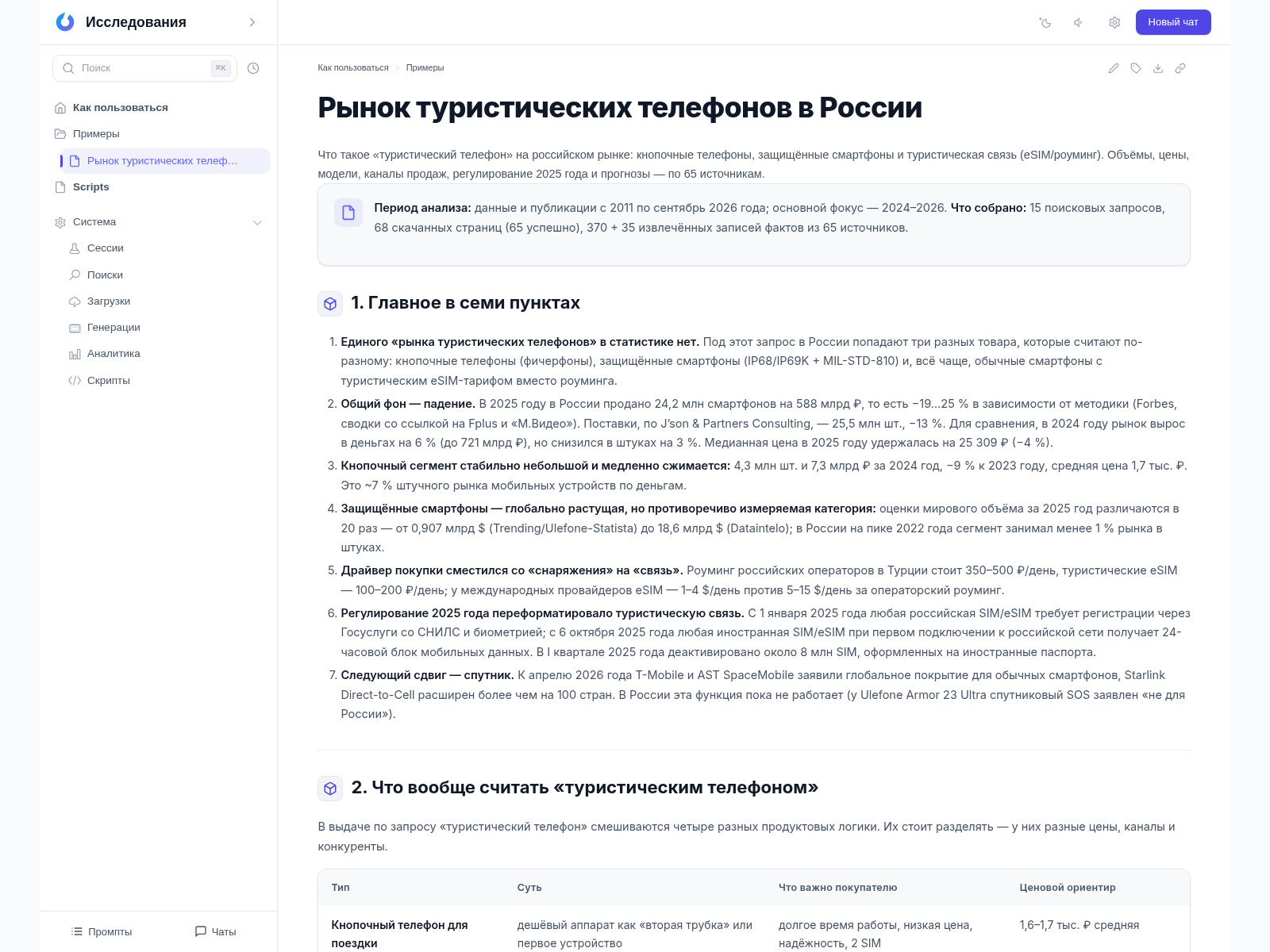Image resolution: width=1270 pixels, height=952 pixels.
Task: Click the document icon in the «Период анализа» box
Action: click(348, 213)
